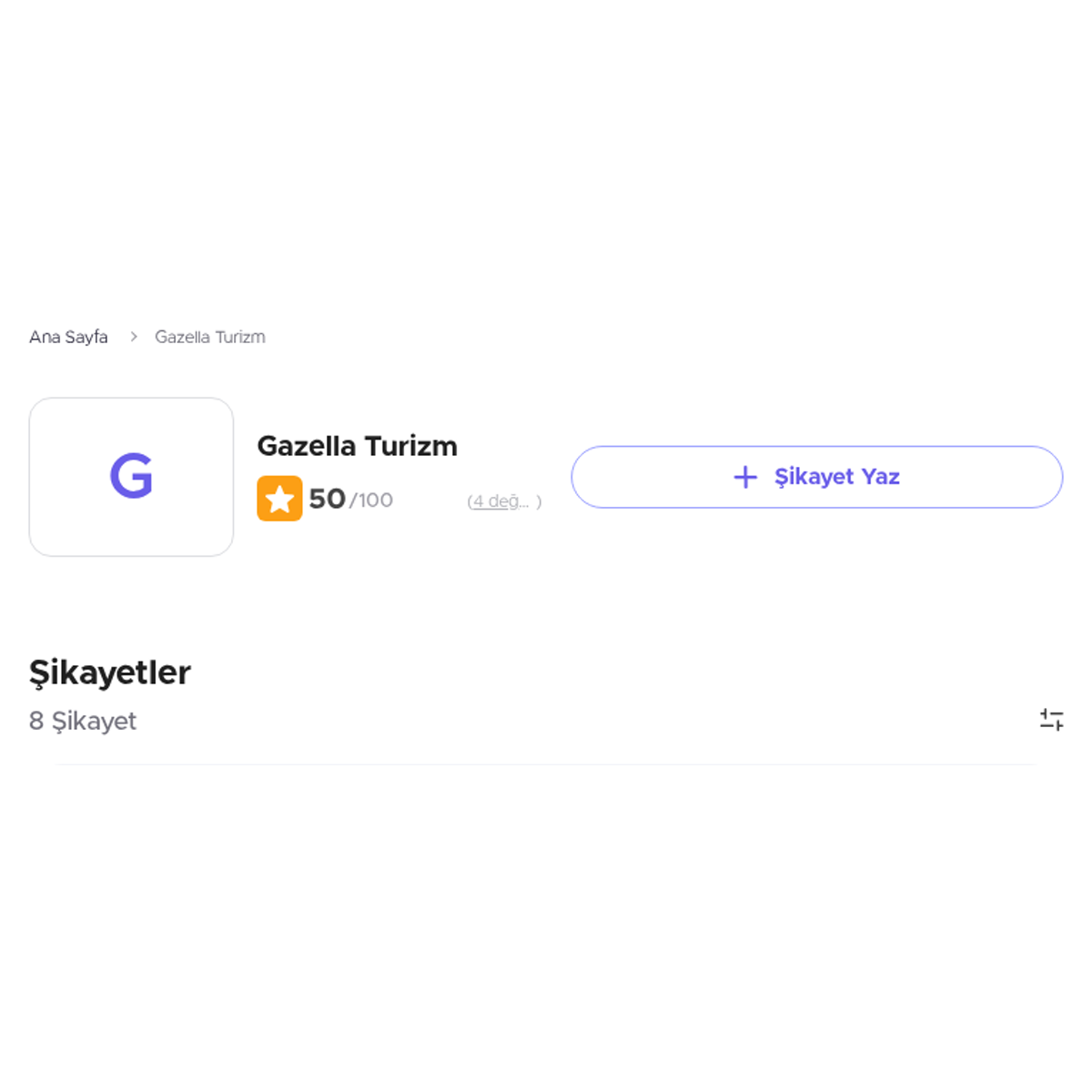Click the breadcrumb chevron arrow separator
The width and height of the screenshot is (1092, 1092).
pyautogui.click(x=134, y=337)
